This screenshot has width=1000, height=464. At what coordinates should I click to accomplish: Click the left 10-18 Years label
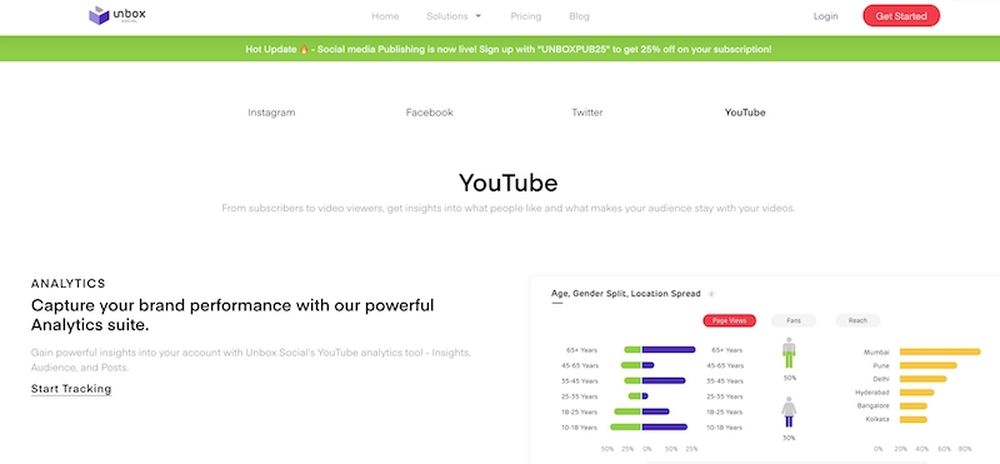coord(580,427)
